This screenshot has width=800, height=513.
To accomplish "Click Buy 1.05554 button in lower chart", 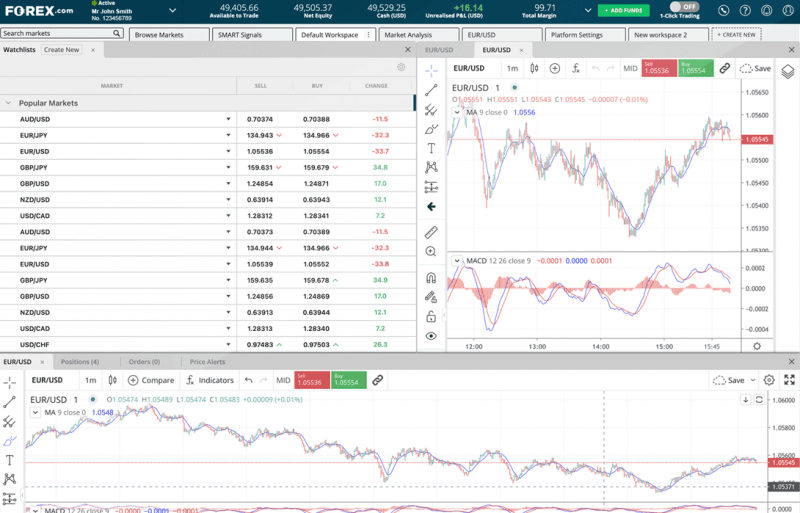I will click(x=348, y=380).
